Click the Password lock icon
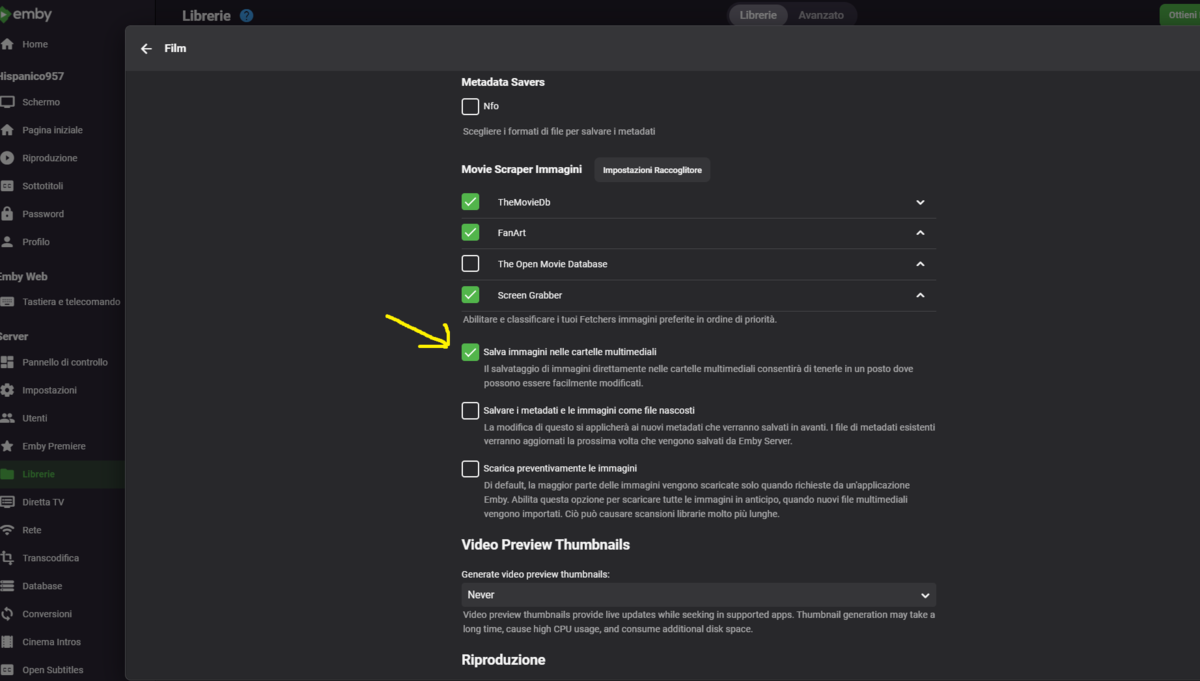 8,214
